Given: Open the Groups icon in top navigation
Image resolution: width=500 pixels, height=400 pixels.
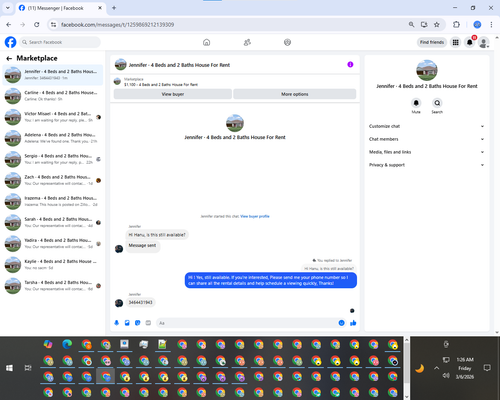Looking at the screenshot, I should coord(287,42).
